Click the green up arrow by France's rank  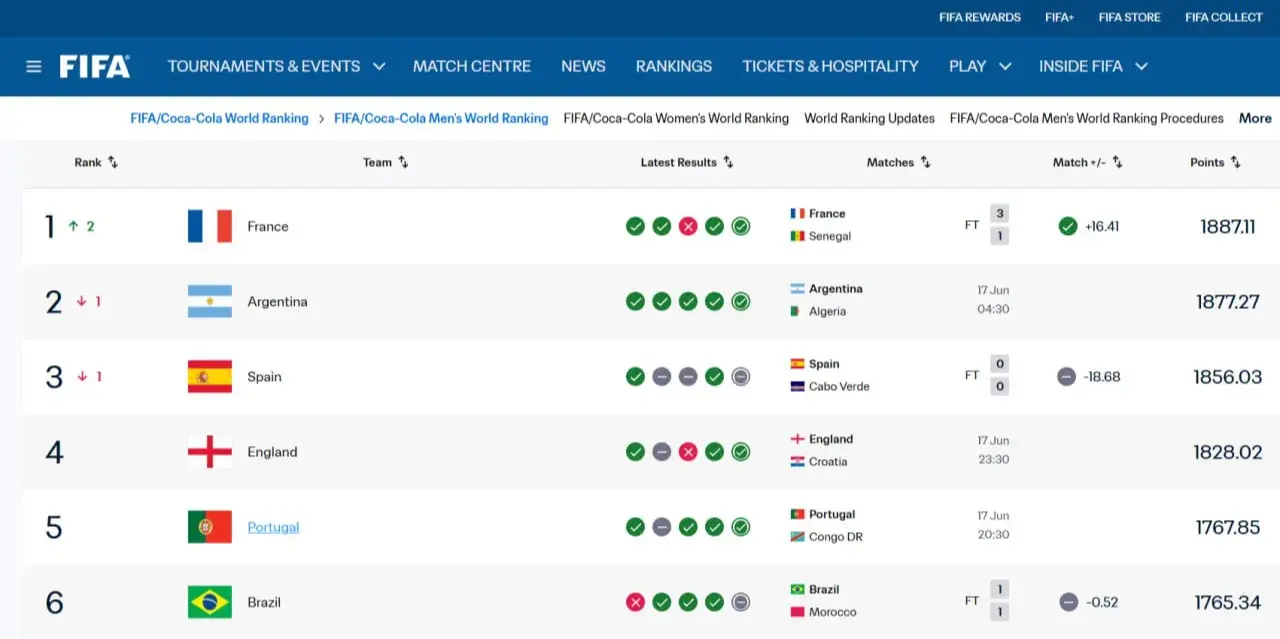point(73,226)
